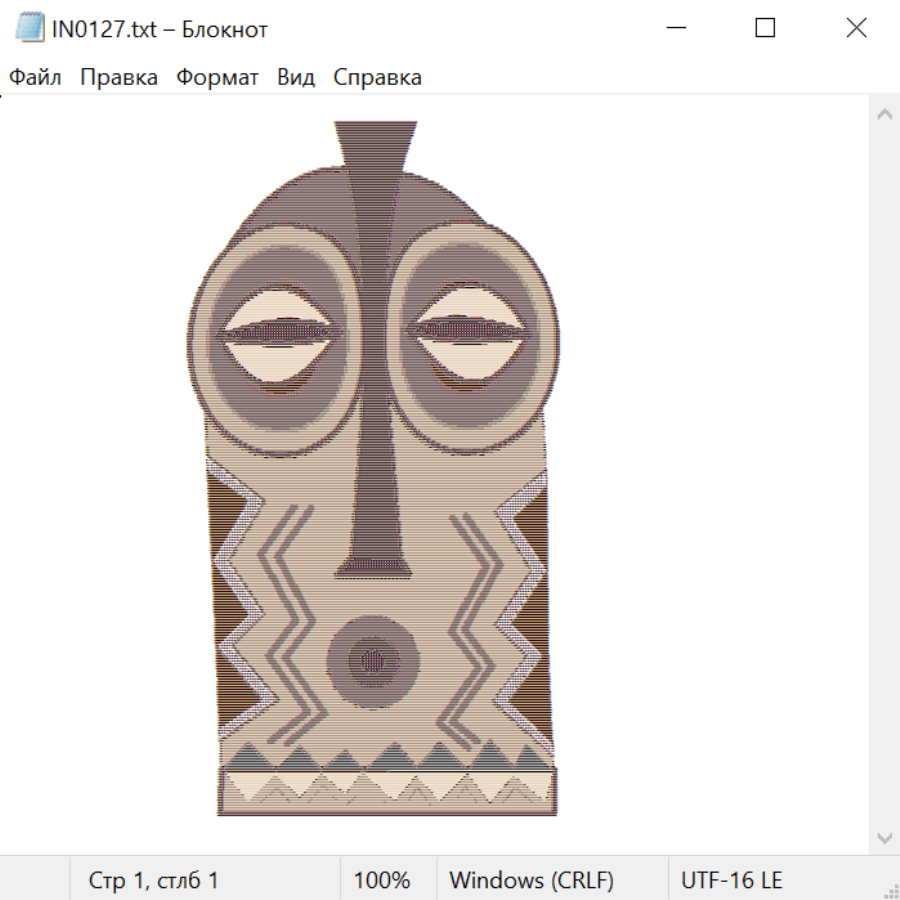Screen dimensions: 900x900
Task: Open the Формат menu
Action: tap(217, 77)
